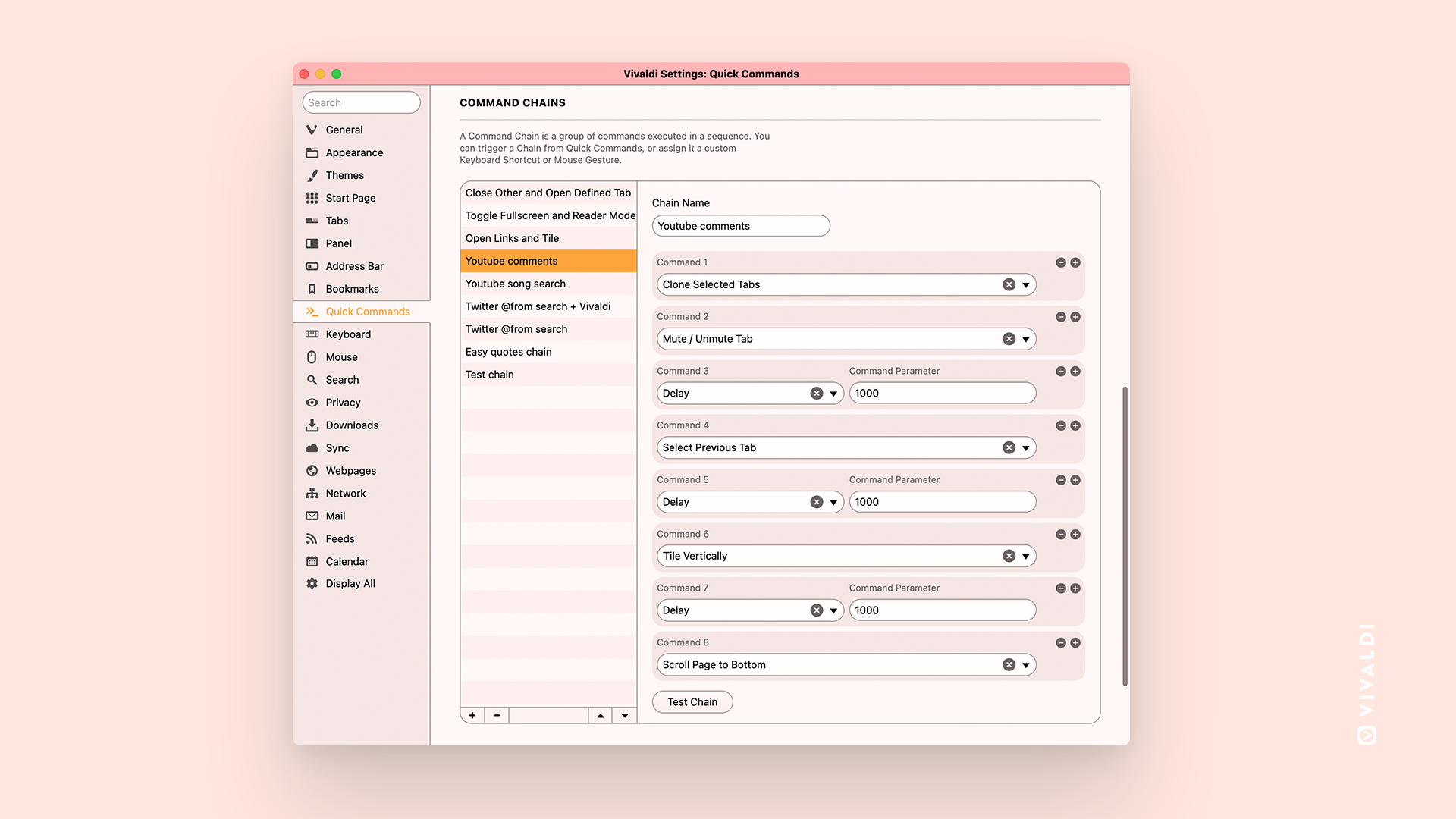This screenshot has width=1456, height=819.
Task: Select Twitter @from search + Vivaldi chain
Action: point(548,306)
